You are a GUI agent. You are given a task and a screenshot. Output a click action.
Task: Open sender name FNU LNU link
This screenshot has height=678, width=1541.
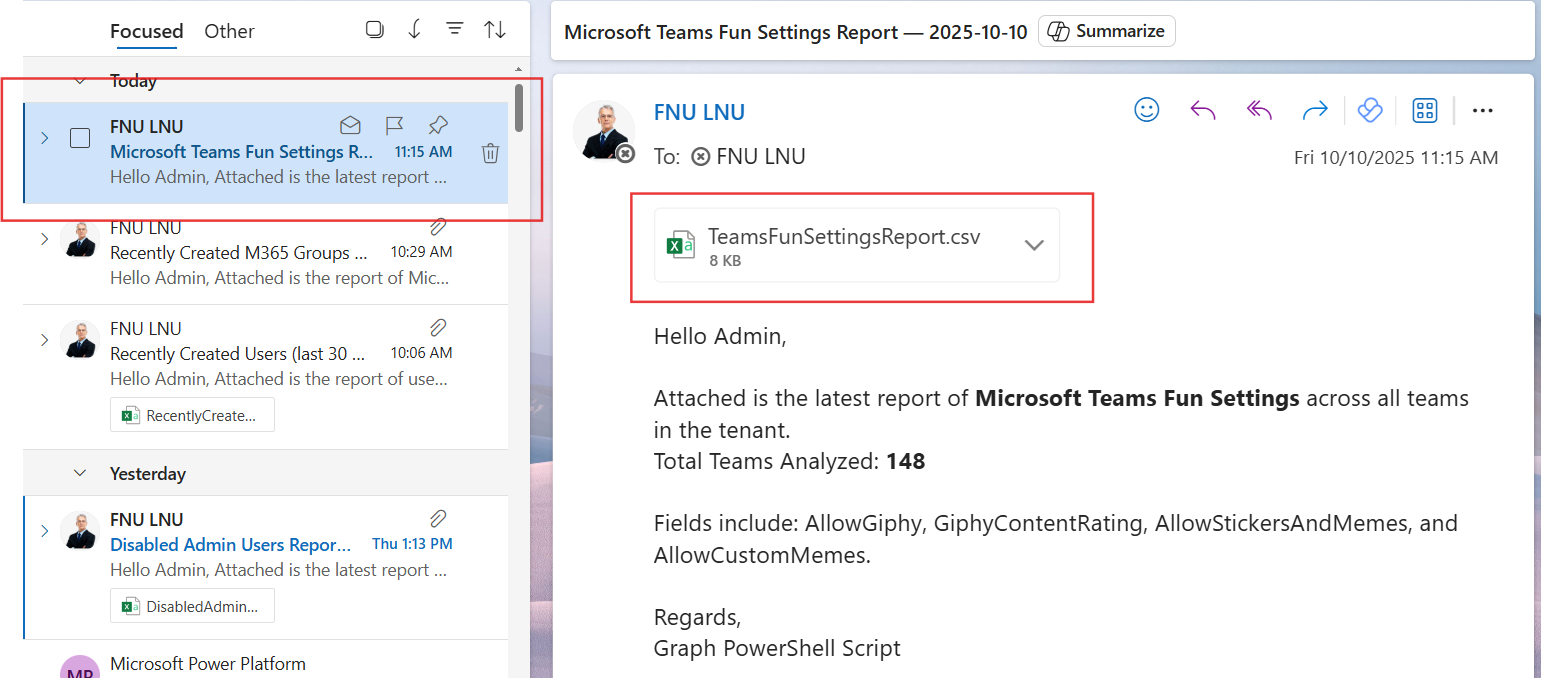pyautogui.click(x=699, y=112)
